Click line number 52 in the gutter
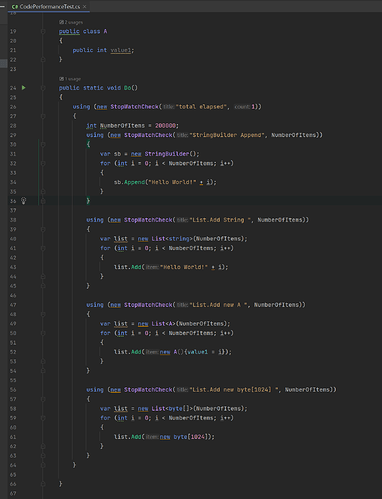Screen dimensions: 382x499 13,352
